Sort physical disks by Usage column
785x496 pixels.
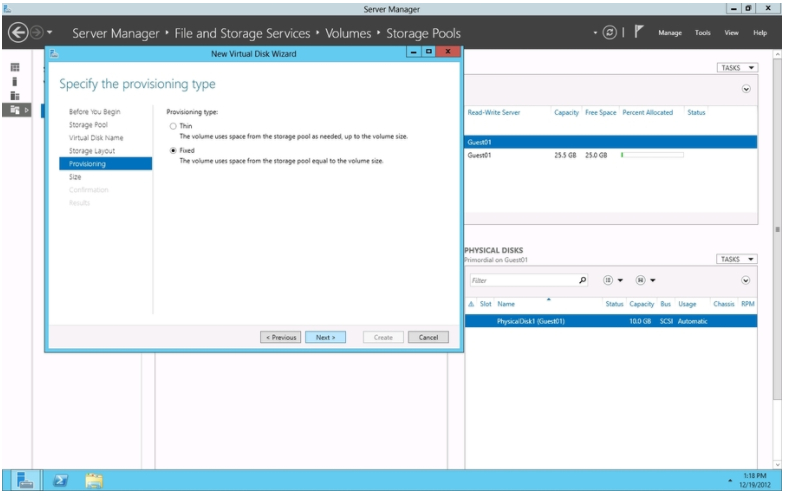pos(687,304)
